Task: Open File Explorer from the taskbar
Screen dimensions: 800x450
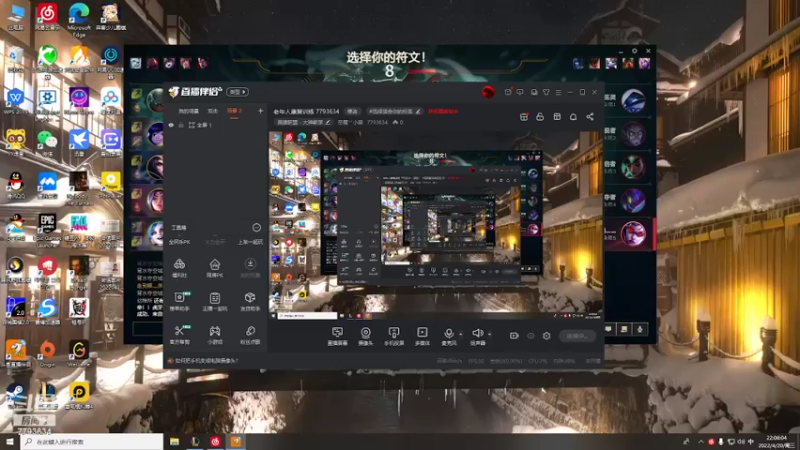Action: point(174,441)
